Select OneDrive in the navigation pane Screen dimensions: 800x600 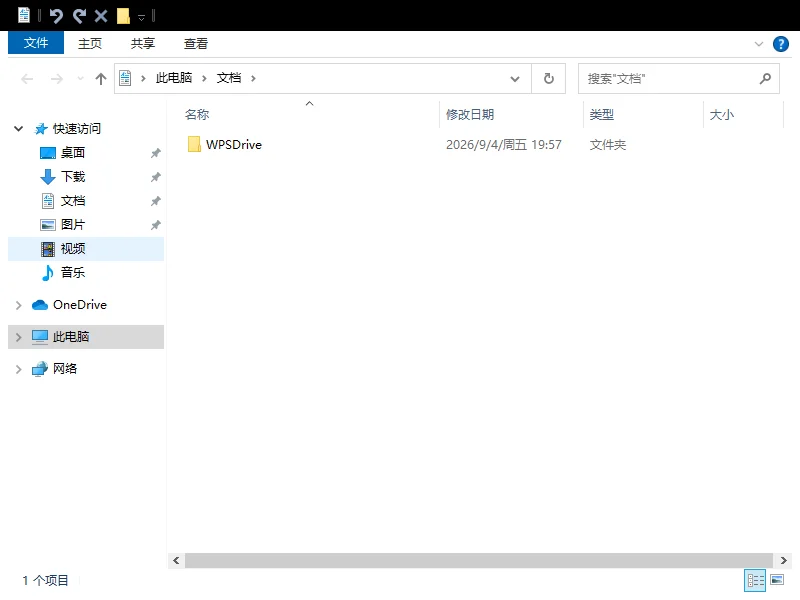(80, 305)
